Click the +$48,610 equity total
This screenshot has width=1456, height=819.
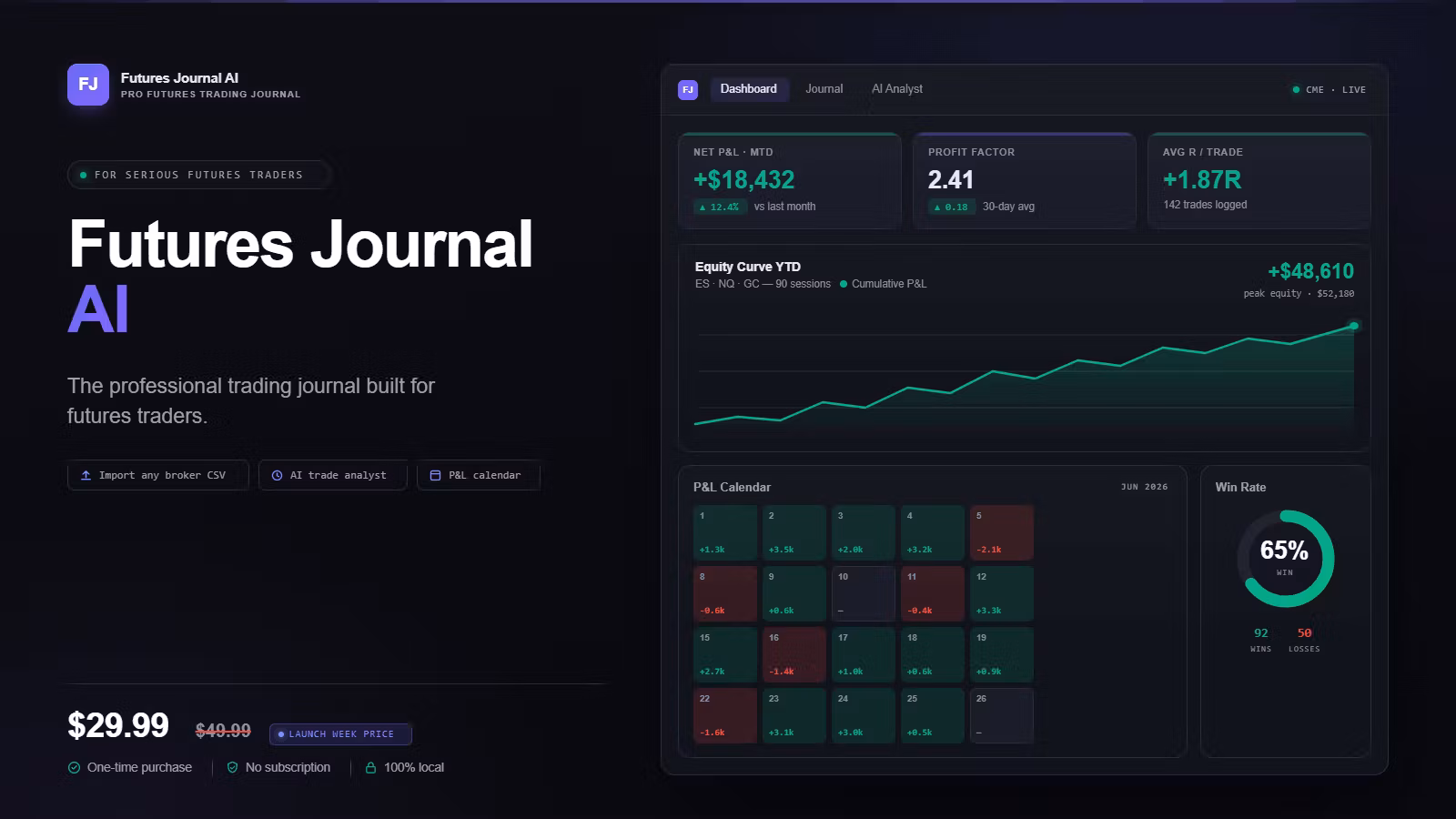point(1310,271)
